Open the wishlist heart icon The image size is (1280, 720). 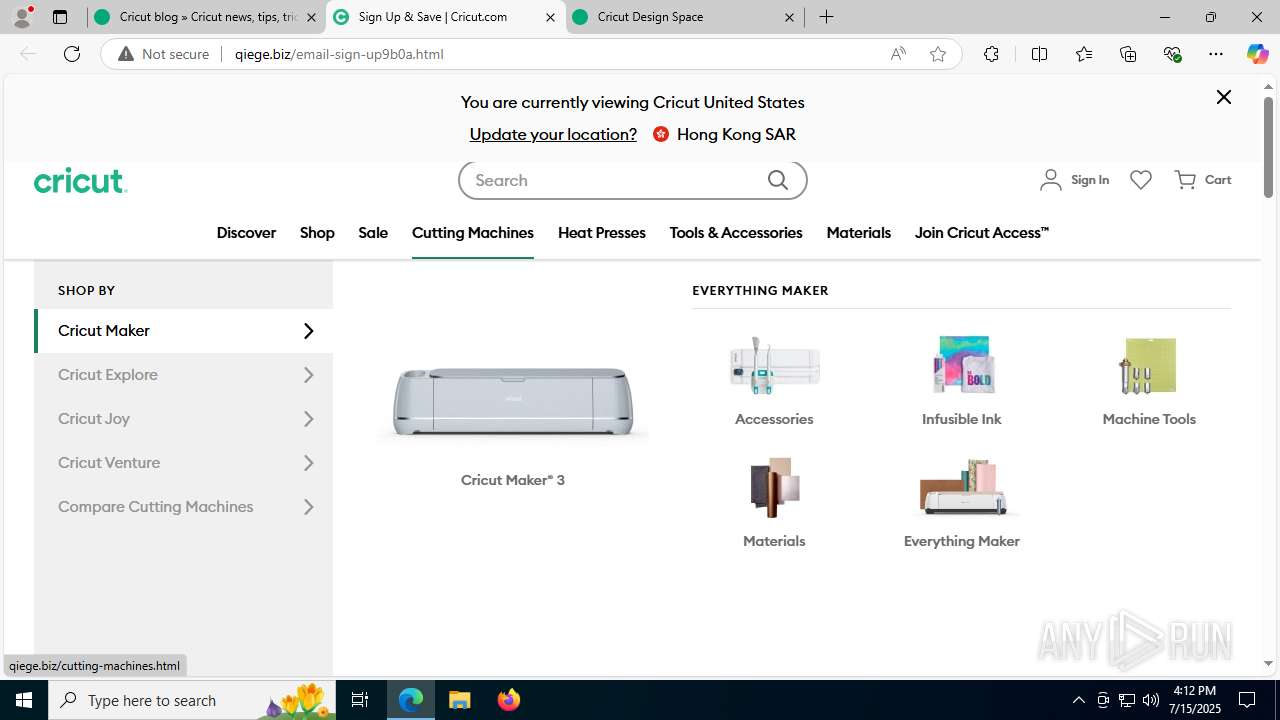pos(1141,180)
